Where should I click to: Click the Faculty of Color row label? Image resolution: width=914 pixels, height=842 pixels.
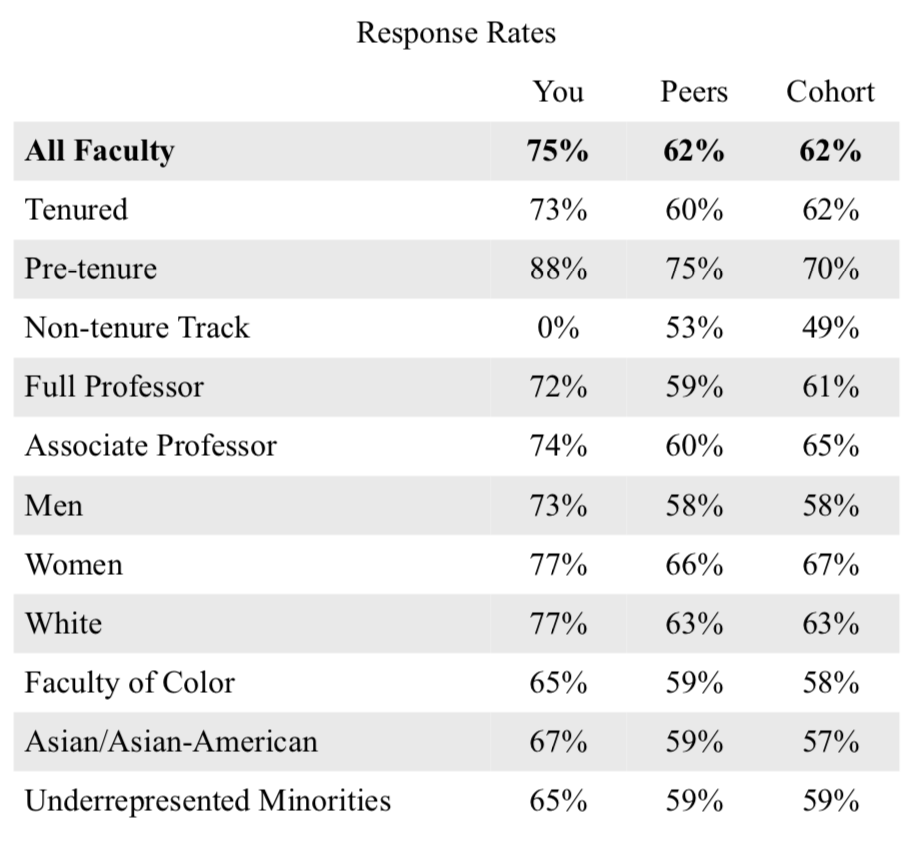click(x=130, y=683)
